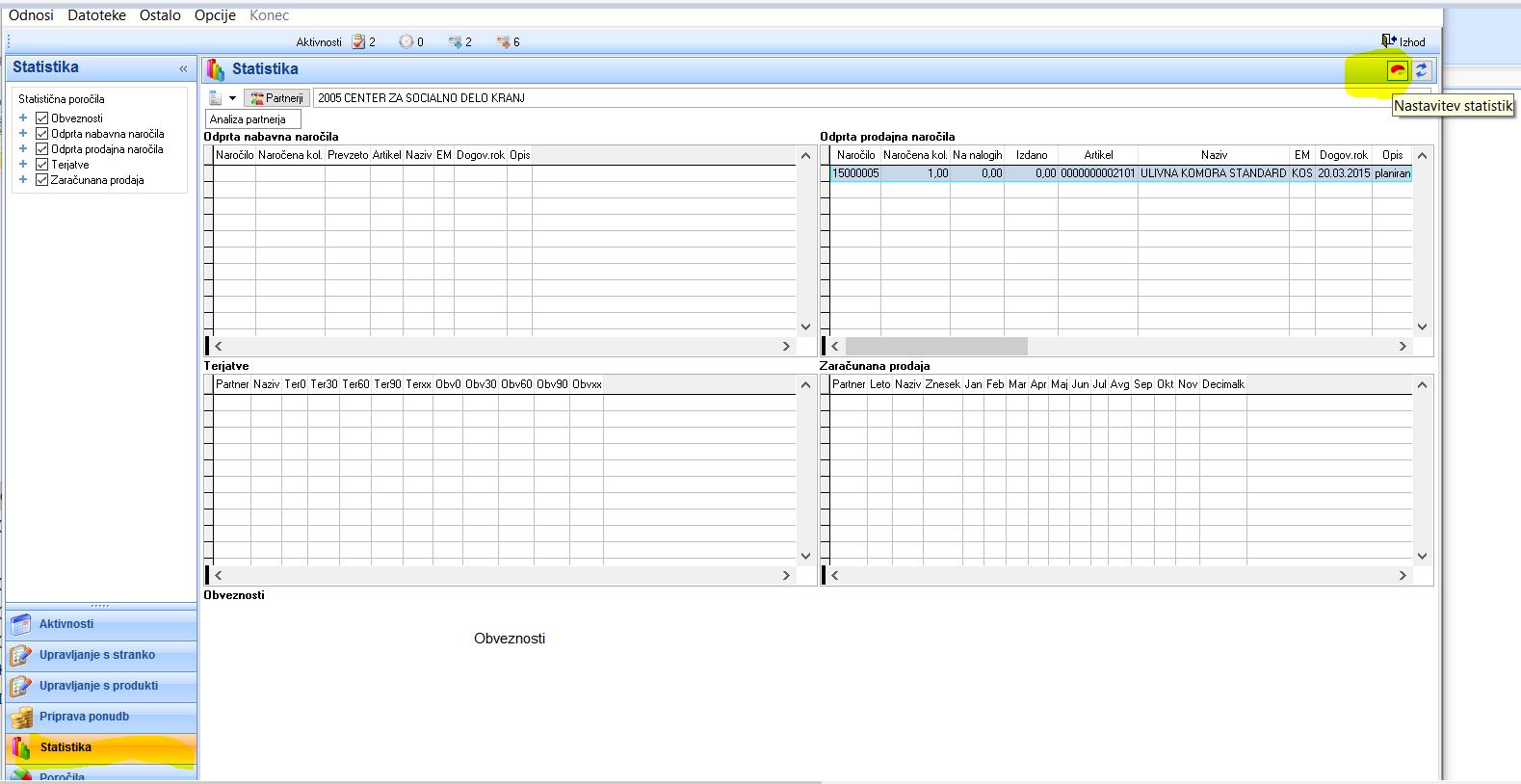Open the checklist activities icon showing 2
Viewport: 1521px width, 784px height.
(x=358, y=41)
